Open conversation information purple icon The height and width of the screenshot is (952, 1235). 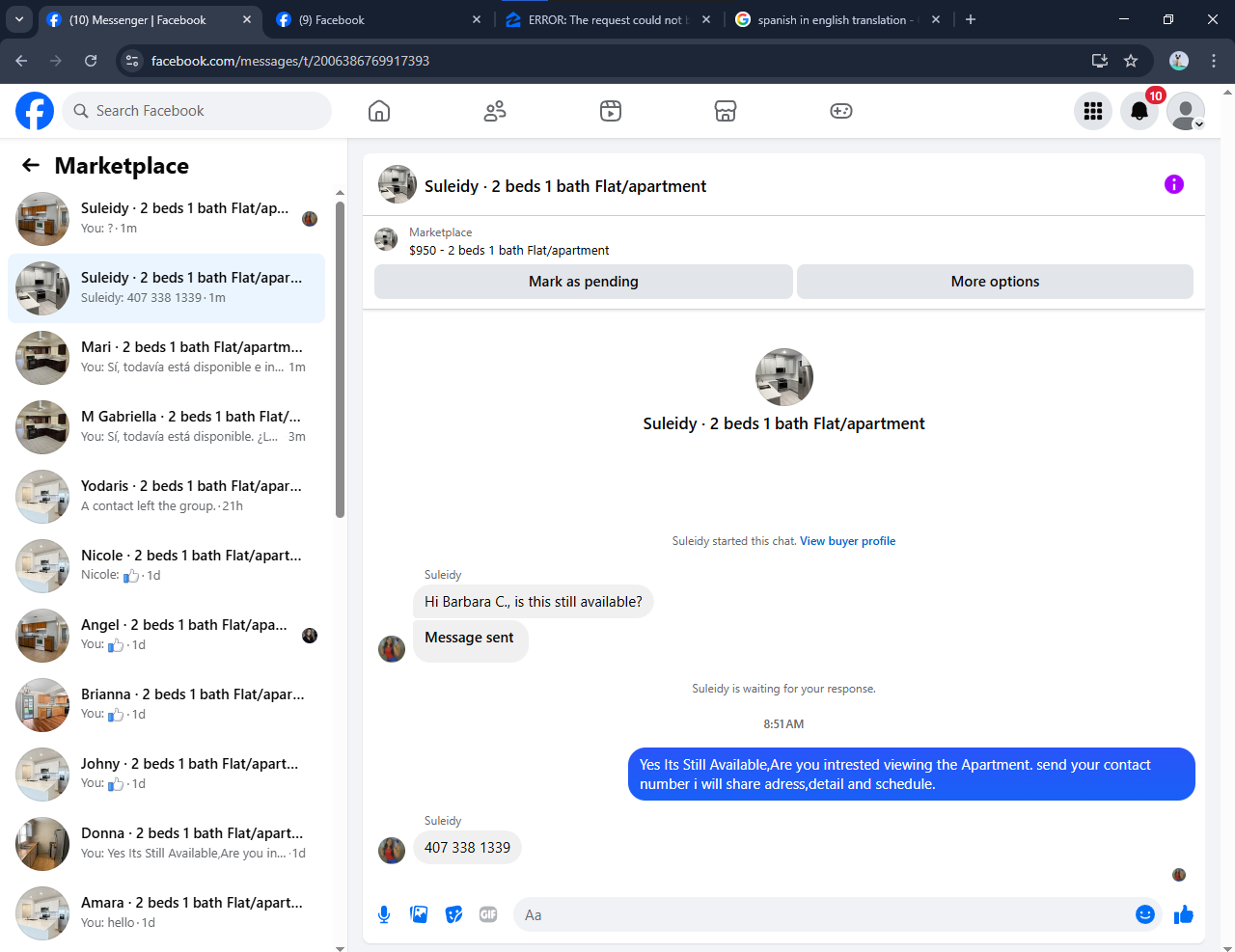click(1174, 184)
